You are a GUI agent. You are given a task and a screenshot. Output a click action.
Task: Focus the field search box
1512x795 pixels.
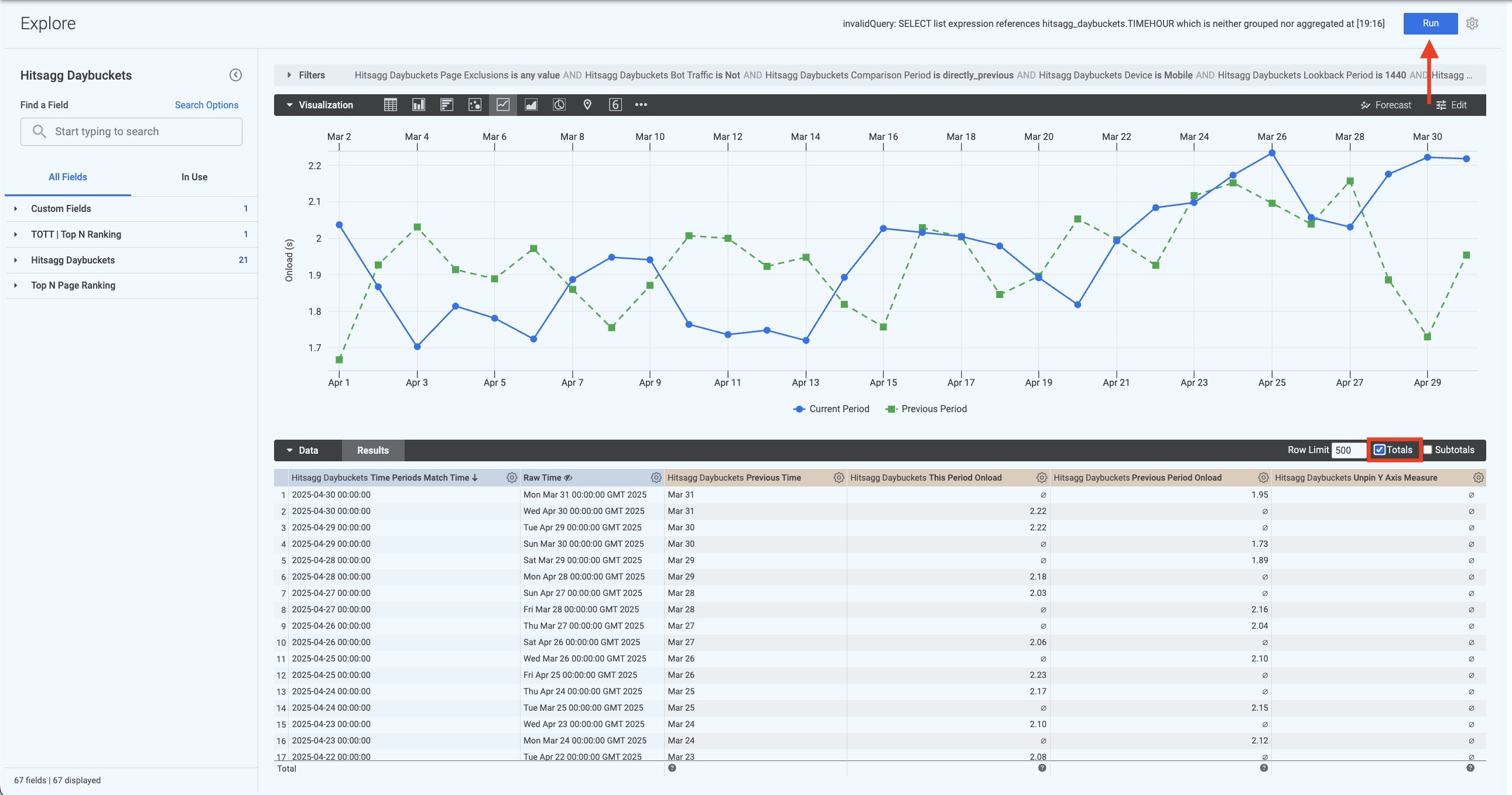132,131
